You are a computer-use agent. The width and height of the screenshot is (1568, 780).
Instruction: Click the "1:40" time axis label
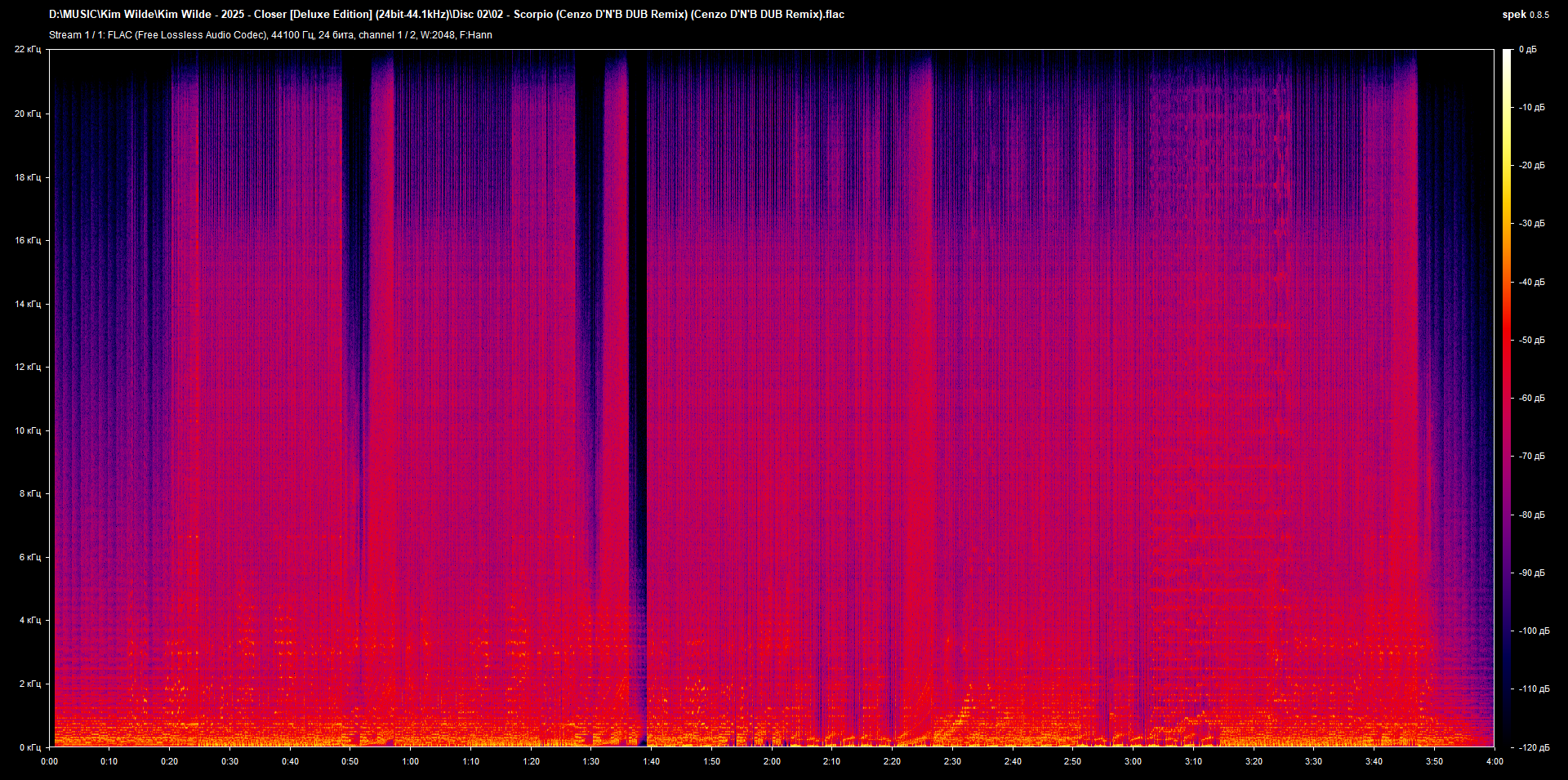(x=652, y=761)
